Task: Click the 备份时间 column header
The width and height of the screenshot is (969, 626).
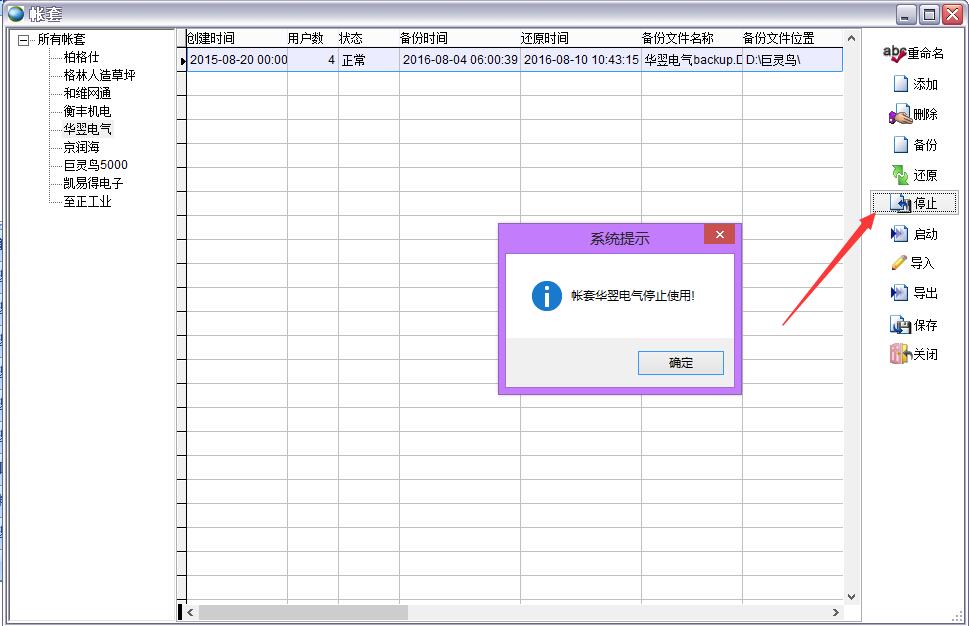Action: pos(424,39)
